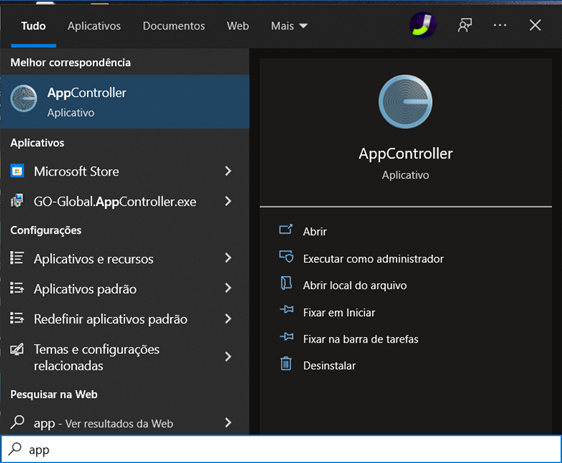The height and width of the screenshot is (463, 562).
Task: Open the feedback person icon
Action: [x=465, y=25]
